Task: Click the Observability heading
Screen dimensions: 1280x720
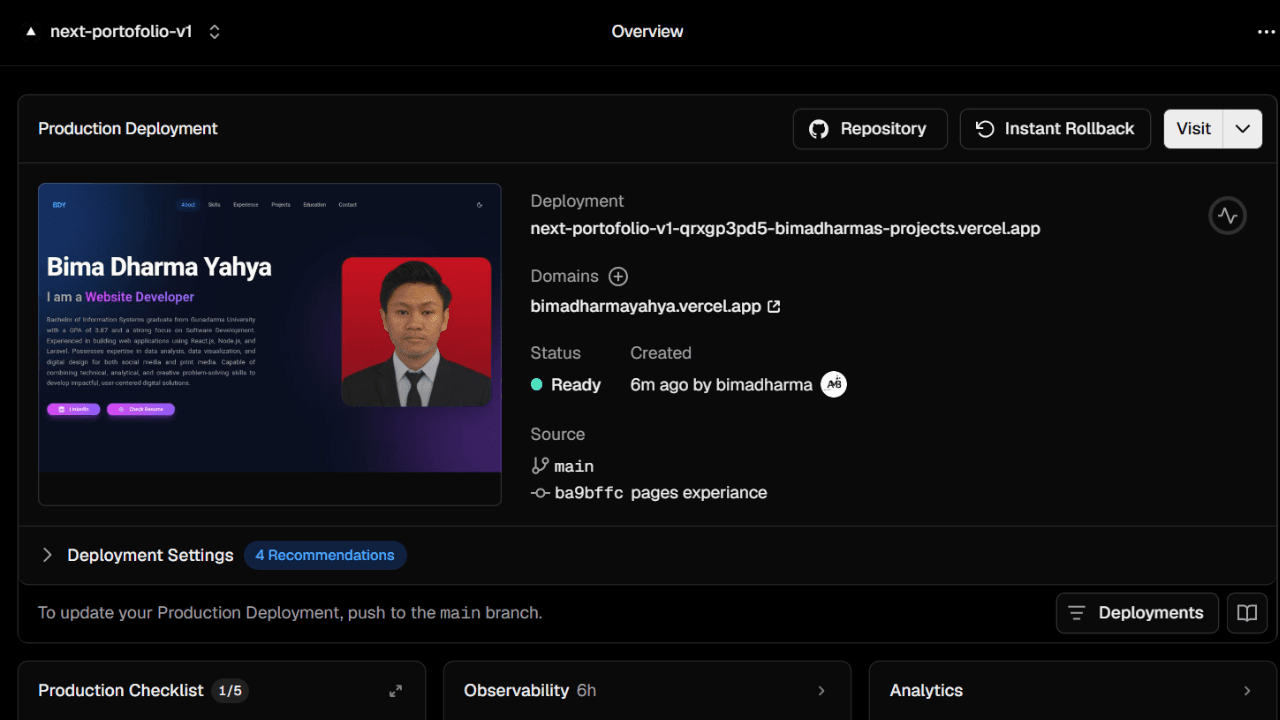Action: point(516,691)
